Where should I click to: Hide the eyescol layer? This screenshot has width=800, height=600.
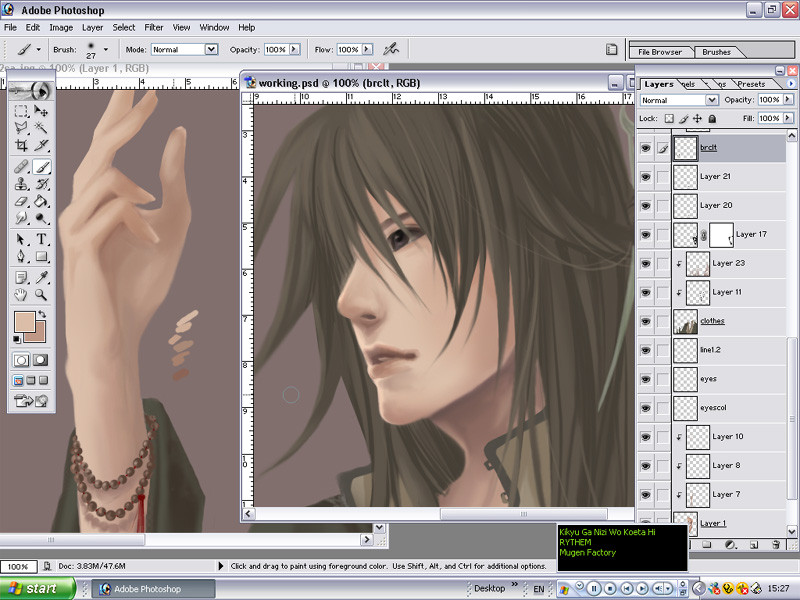pyautogui.click(x=645, y=408)
